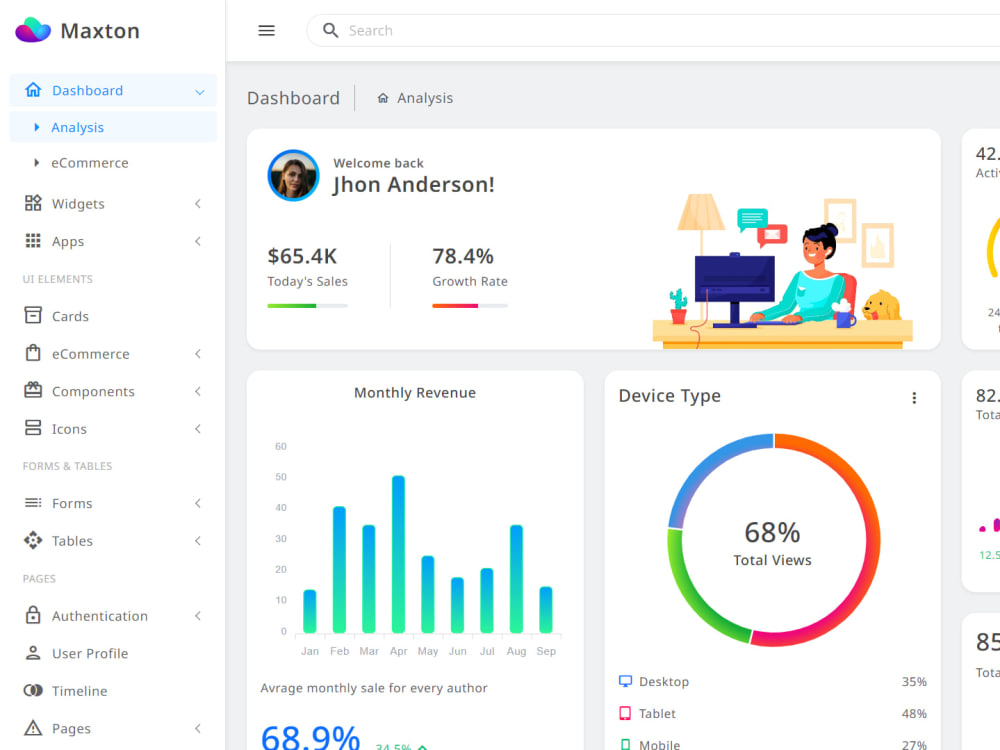1000x750 pixels.
Task: Click the Tables sidebar icon
Action: pos(33,541)
